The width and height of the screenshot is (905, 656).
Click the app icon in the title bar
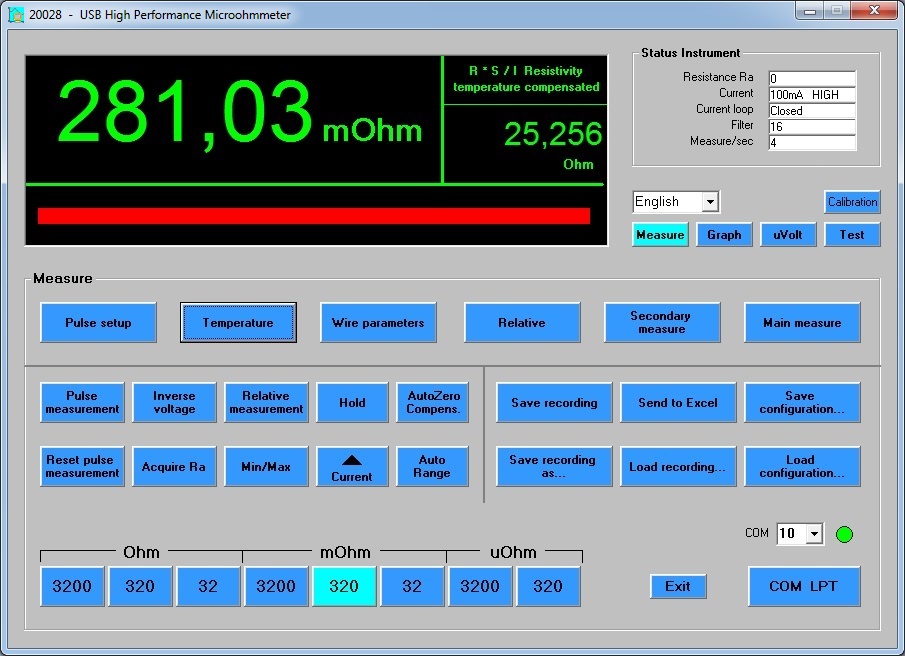click(16, 14)
